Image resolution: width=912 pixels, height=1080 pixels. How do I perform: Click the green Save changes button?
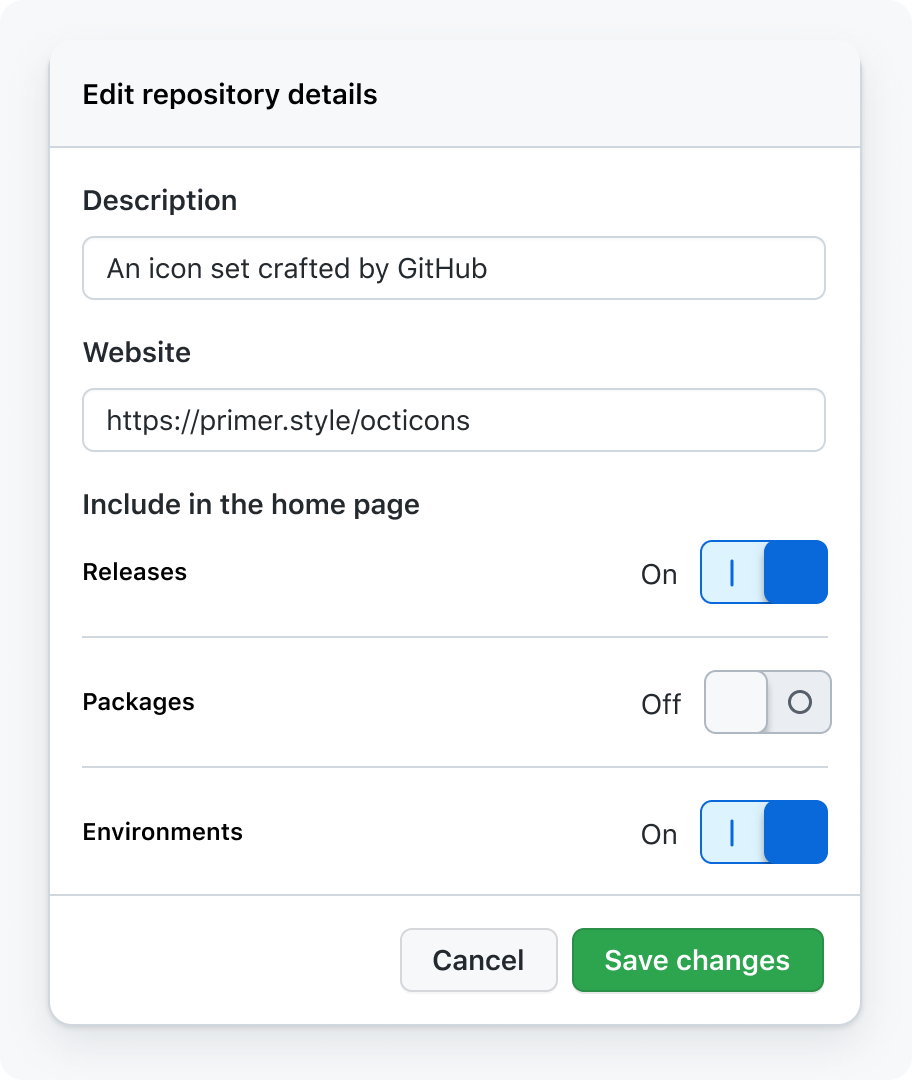(x=698, y=960)
